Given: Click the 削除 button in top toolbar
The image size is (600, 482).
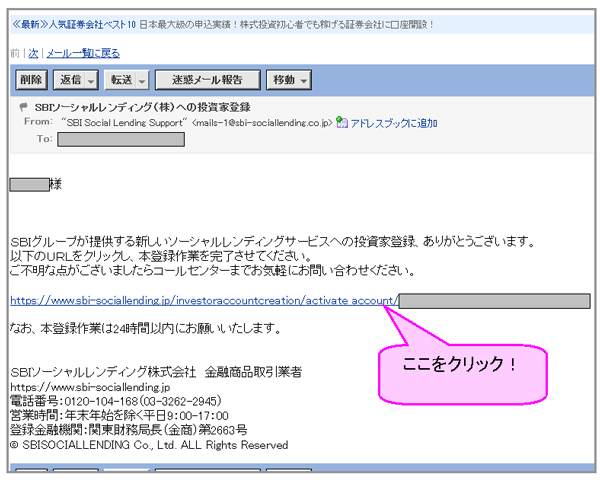Looking at the screenshot, I should pyautogui.click(x=31, y=80).
